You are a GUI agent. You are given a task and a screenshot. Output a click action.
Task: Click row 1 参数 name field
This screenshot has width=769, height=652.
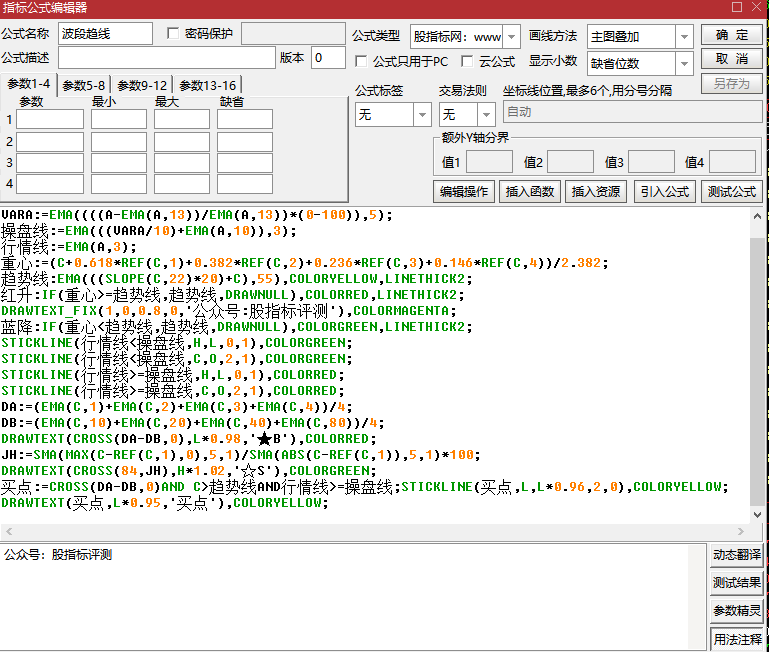pyautogui.click(x=50, y=119)
